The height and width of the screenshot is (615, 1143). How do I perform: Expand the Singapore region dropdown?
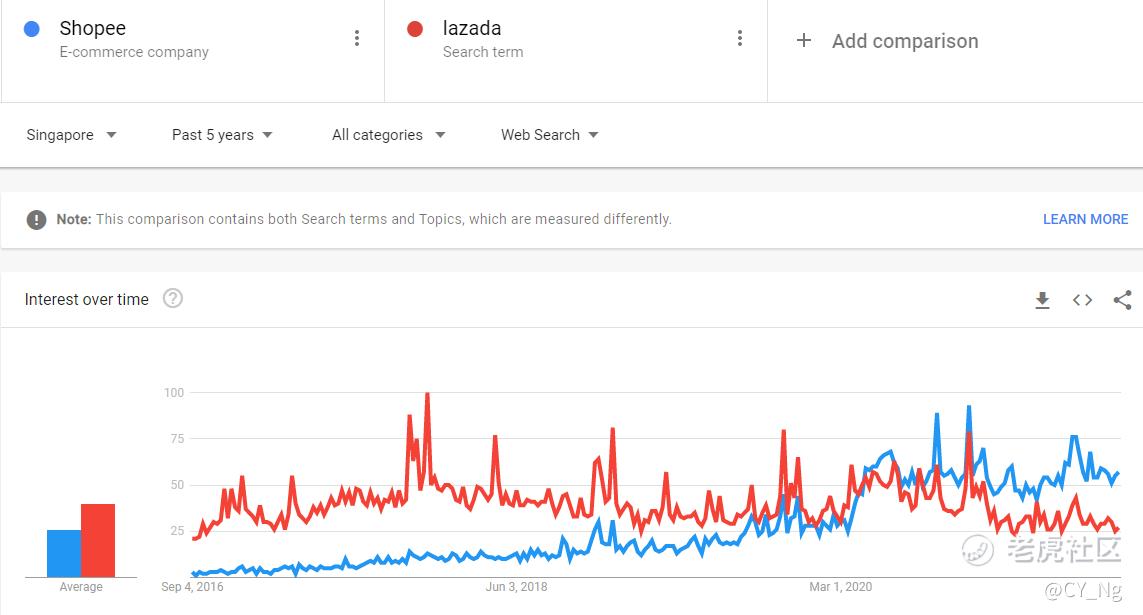pyautogui.click(x=71, y=135)
